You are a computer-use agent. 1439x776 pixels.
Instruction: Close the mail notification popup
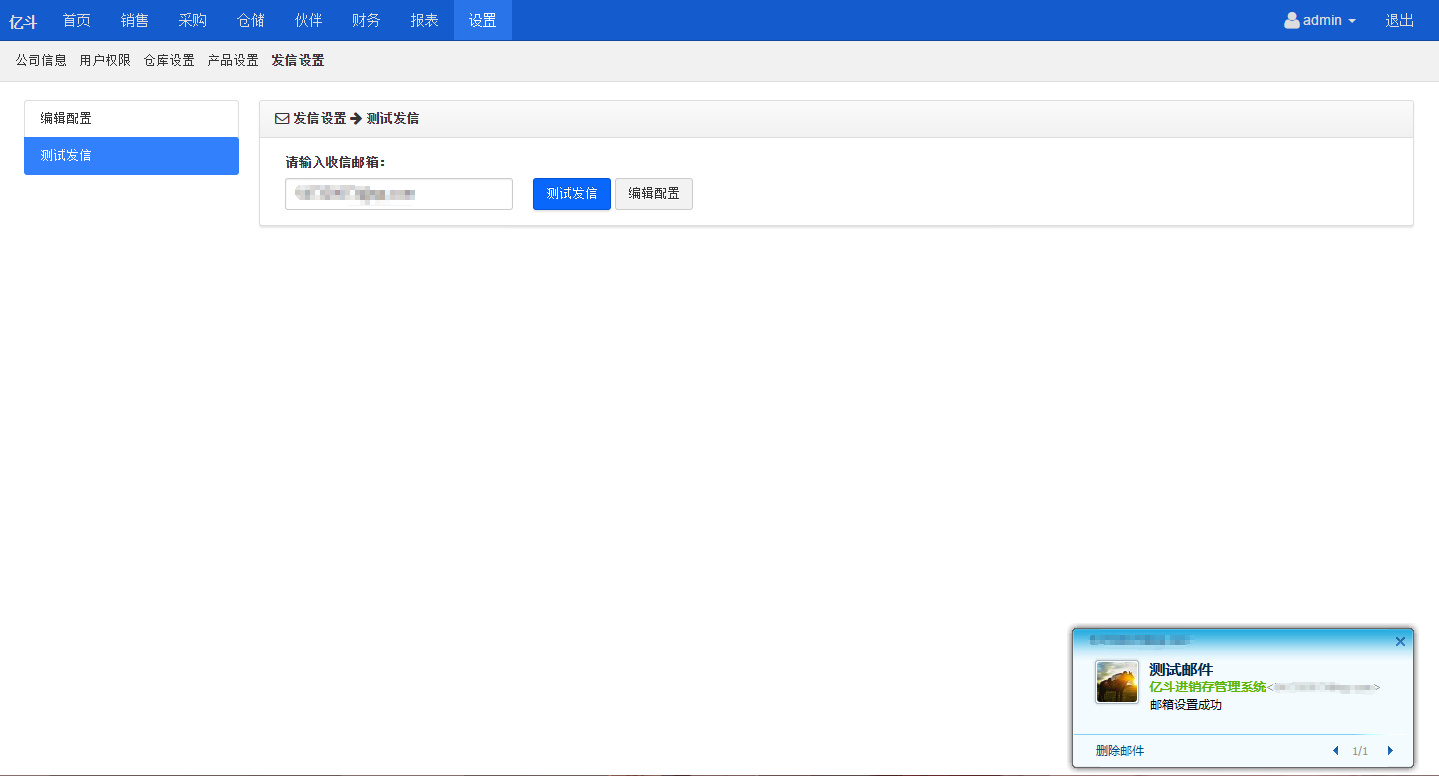pyautogui.click(x=1400, y=642)
